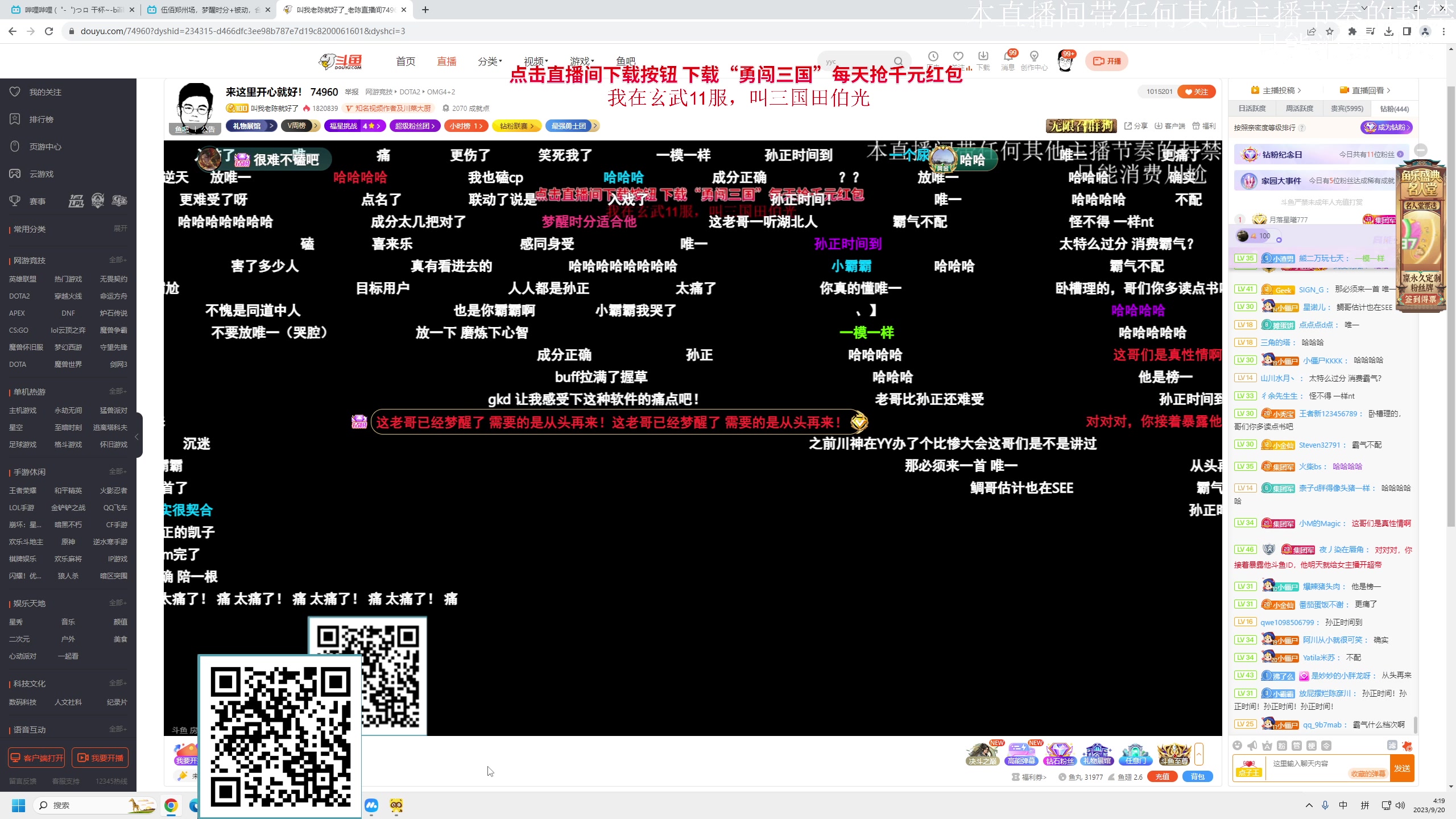Open messages bell notification icon
Viewport: 1456px width, 819px height.
click(1008, 56)
